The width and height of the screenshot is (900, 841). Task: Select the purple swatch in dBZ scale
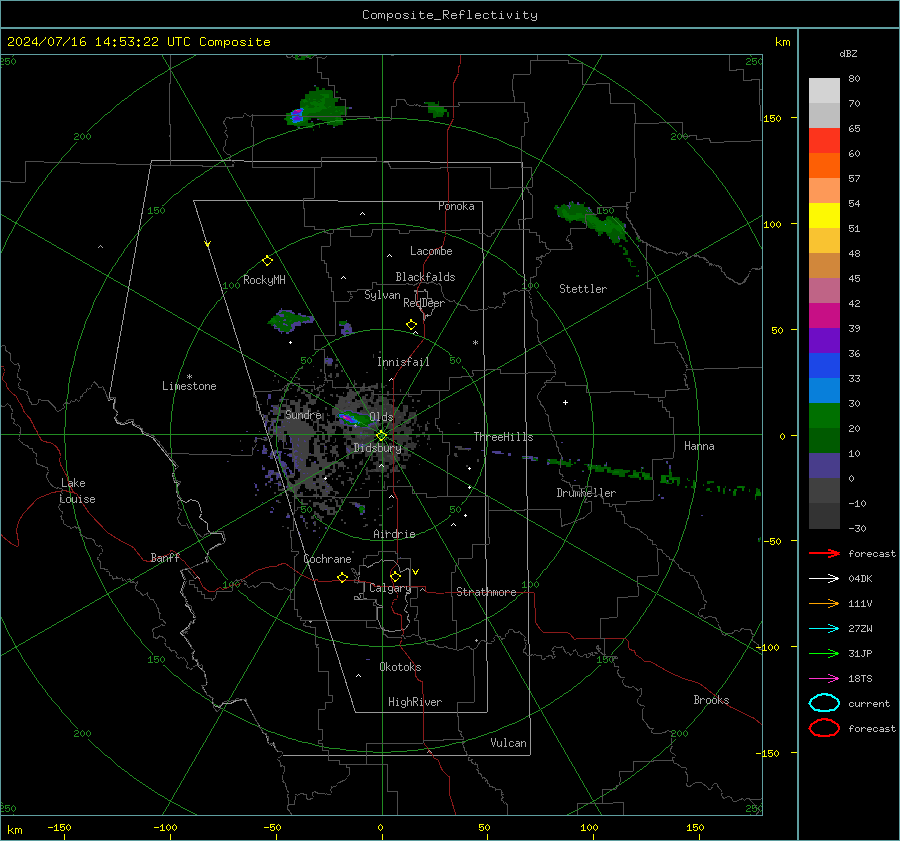click(x=824, y=340)
